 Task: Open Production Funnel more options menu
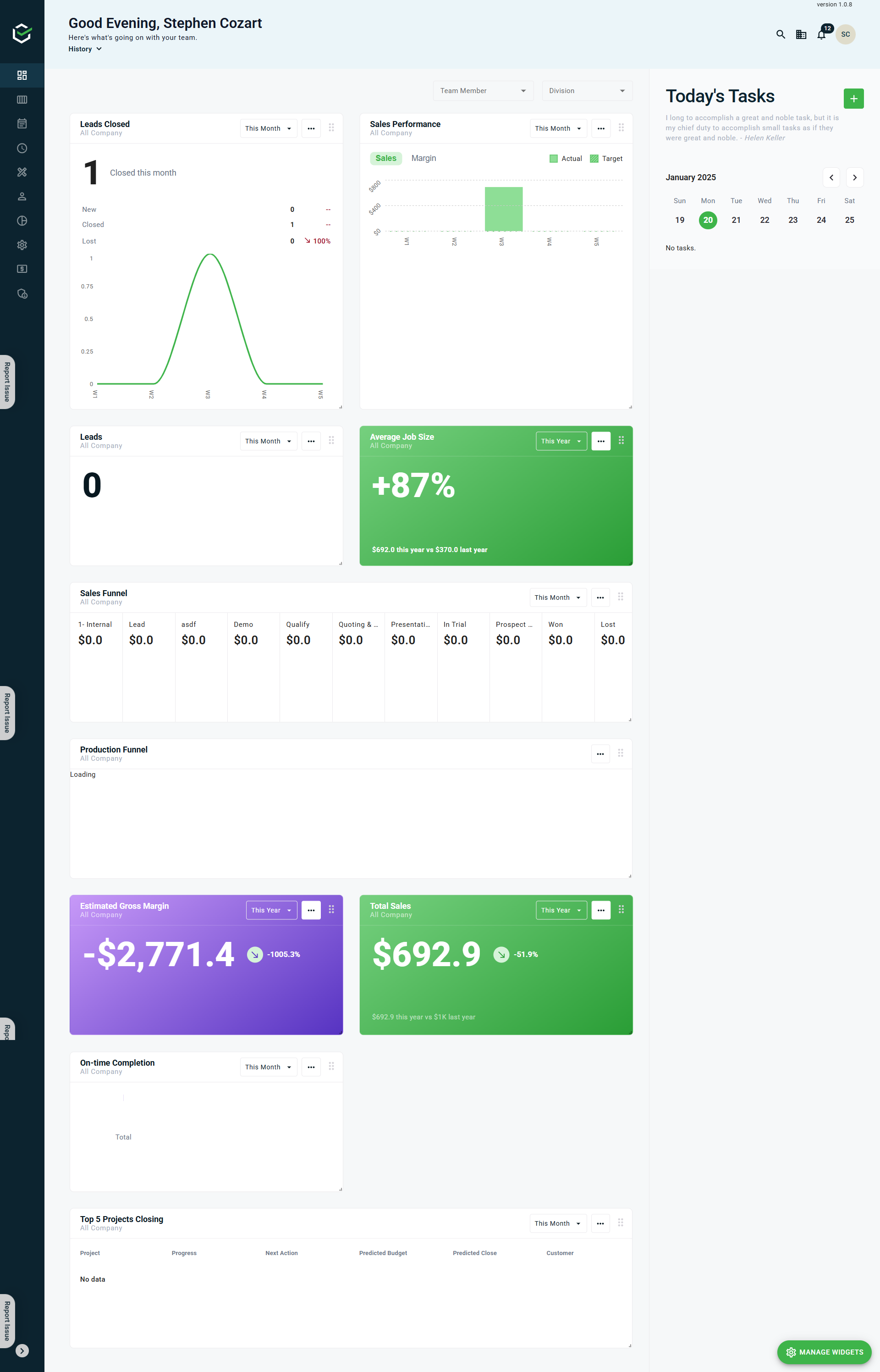click(600, 754)
